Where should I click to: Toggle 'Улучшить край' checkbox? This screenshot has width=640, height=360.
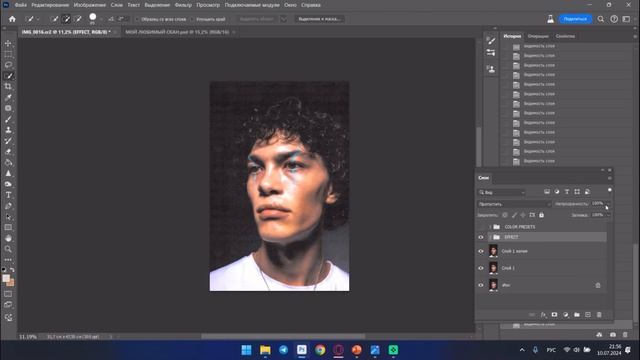coord(192,19)
